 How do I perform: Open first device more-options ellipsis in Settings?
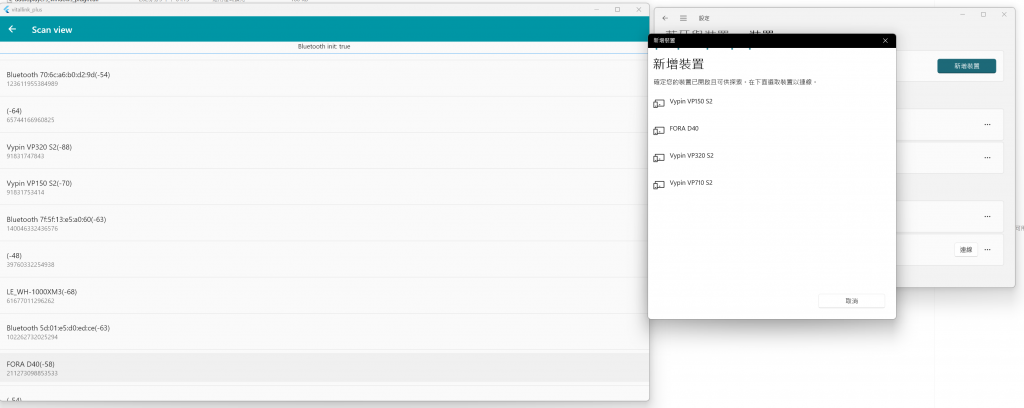(987, 125)
